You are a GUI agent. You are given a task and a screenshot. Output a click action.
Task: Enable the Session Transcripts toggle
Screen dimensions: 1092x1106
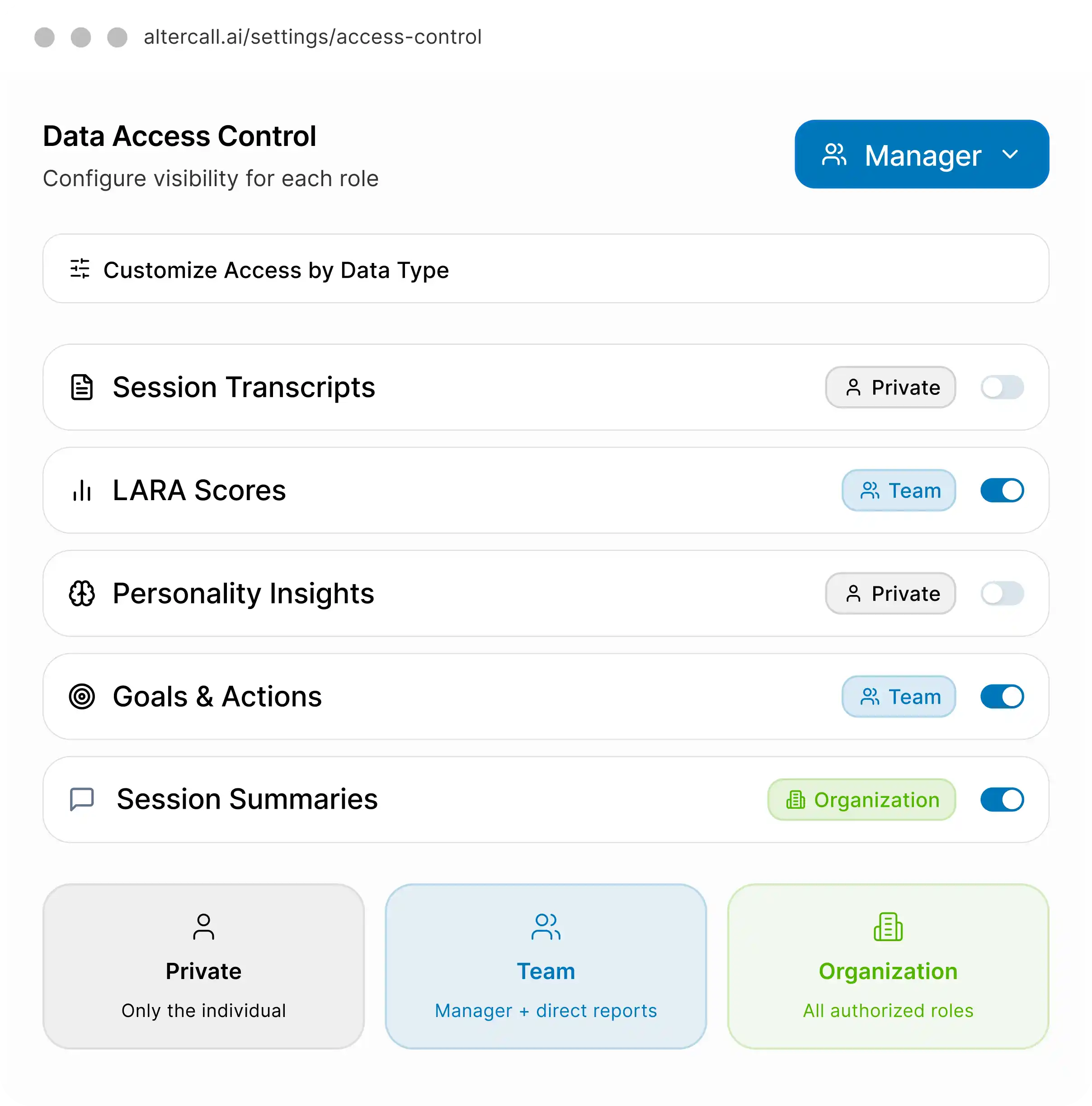pos(1002,388)
